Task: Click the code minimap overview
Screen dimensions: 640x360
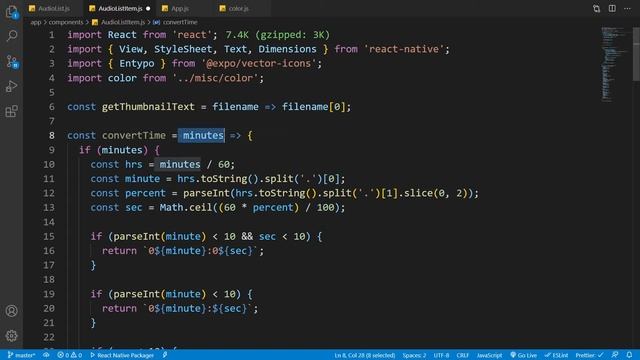Action: click(614, 64)
